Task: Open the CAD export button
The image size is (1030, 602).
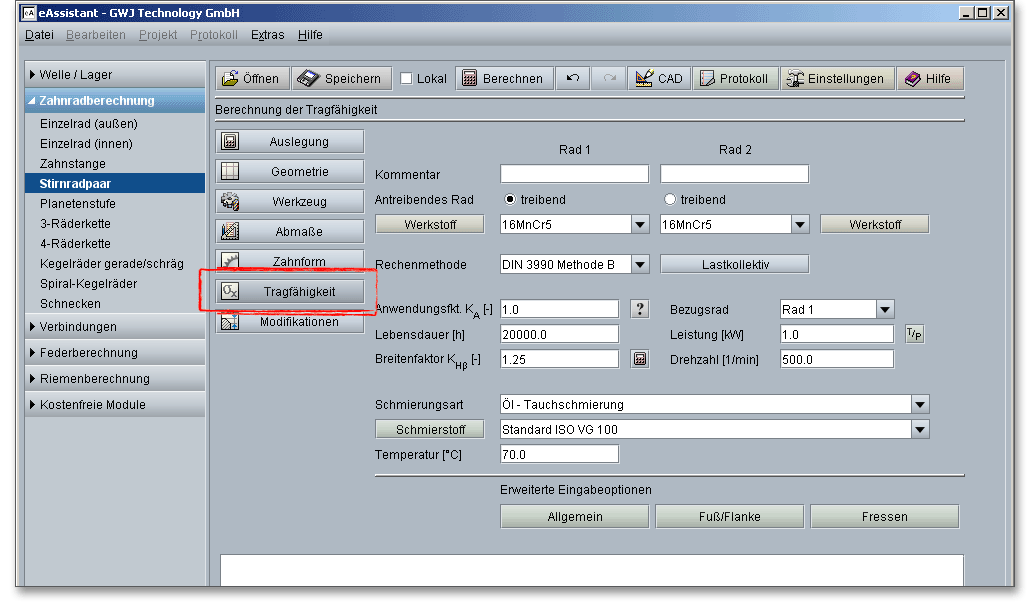Action: pyautogui.click(x=658, y=79)
